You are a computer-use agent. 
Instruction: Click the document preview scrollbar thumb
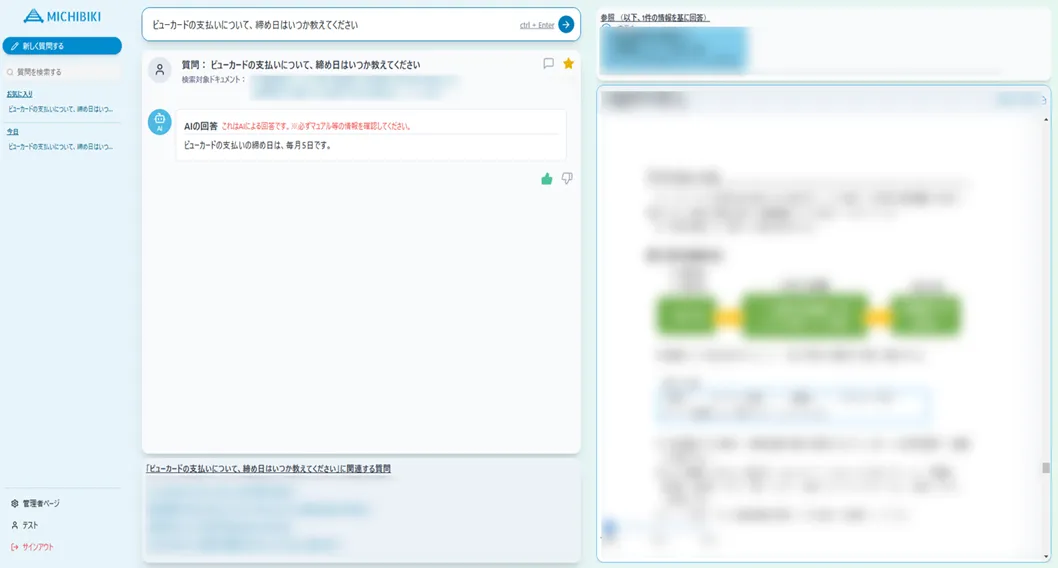tap(1045, 468)
